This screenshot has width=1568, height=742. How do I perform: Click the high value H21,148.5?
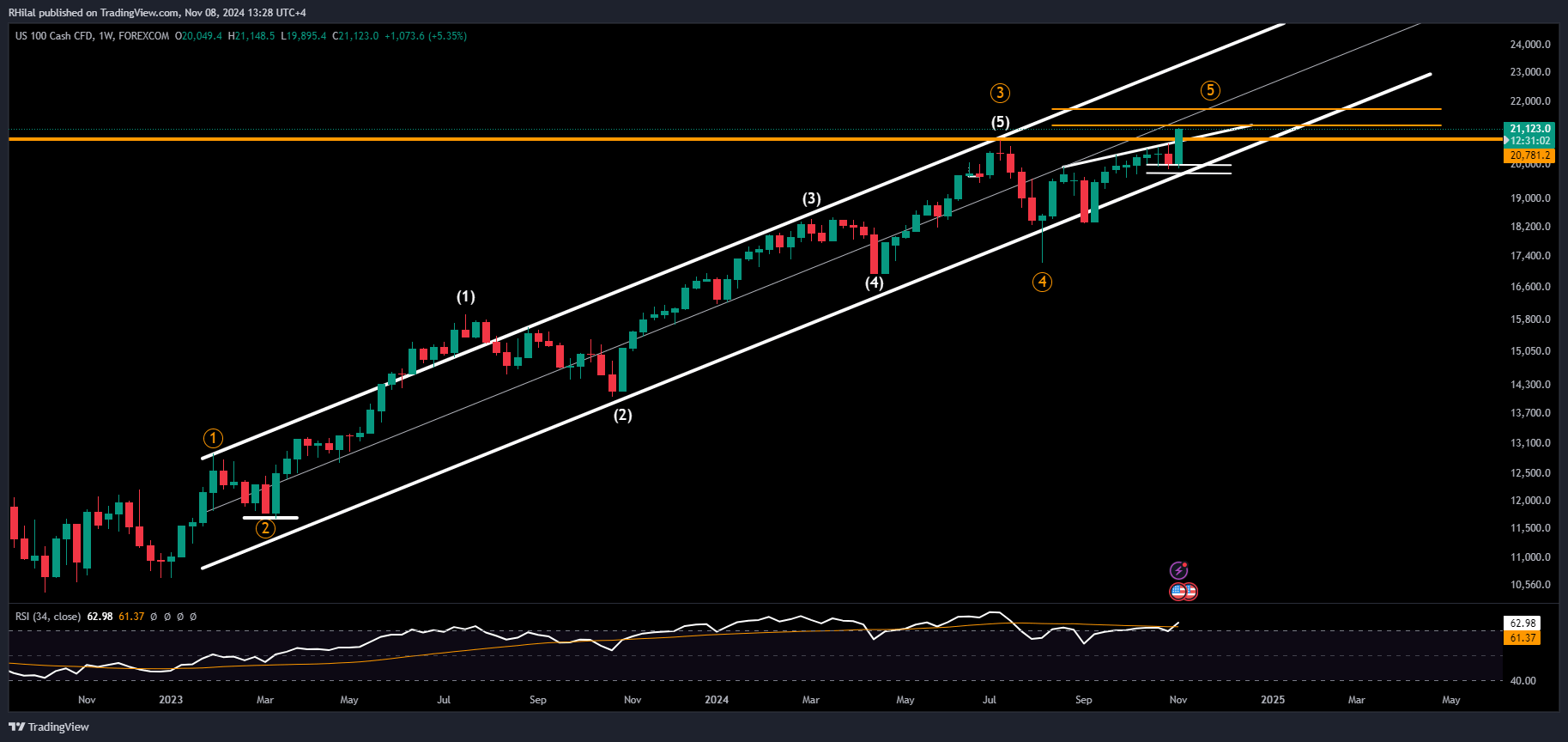(251, 36)
